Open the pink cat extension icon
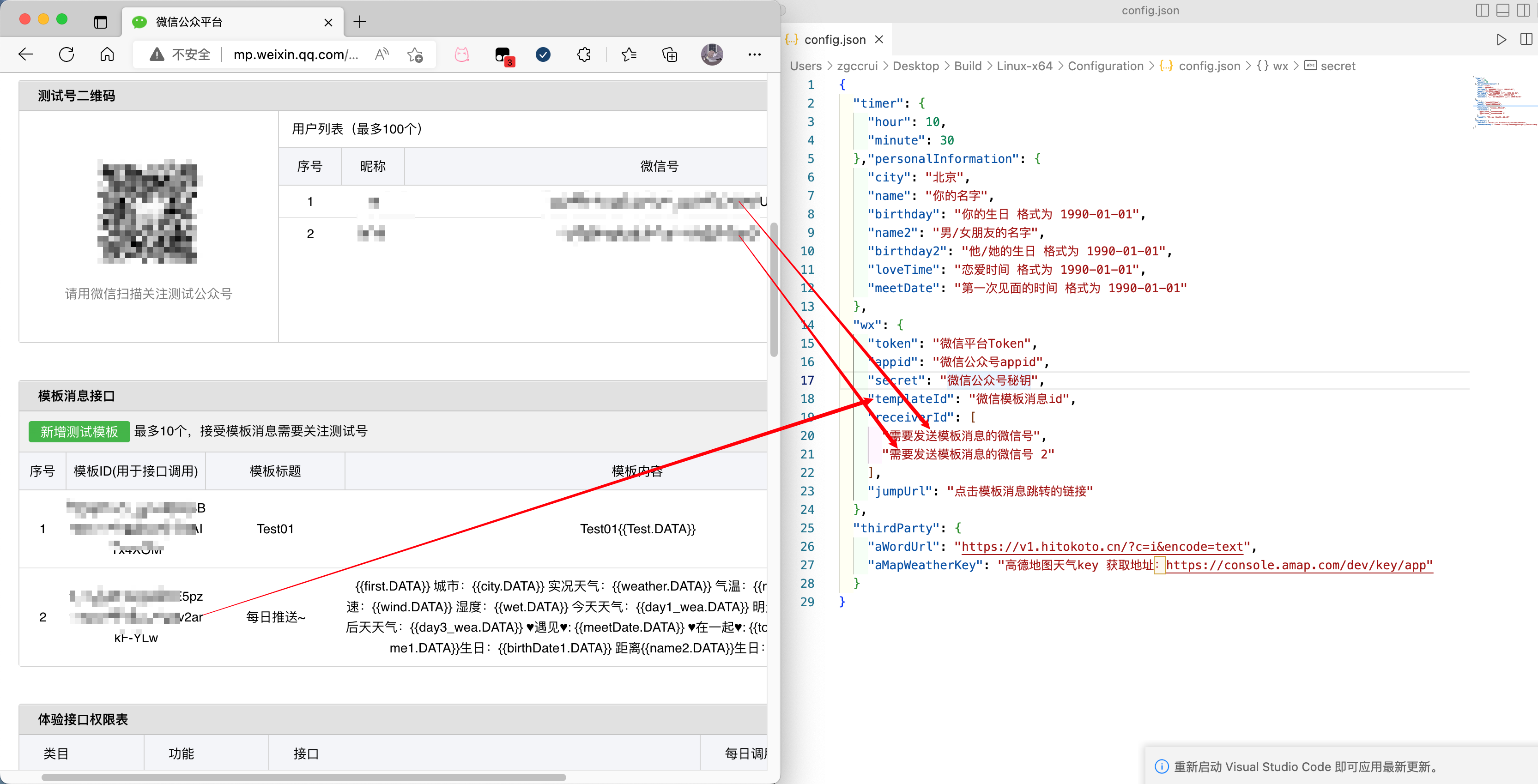Screen dimensions: 1538x784 (461, 55)
